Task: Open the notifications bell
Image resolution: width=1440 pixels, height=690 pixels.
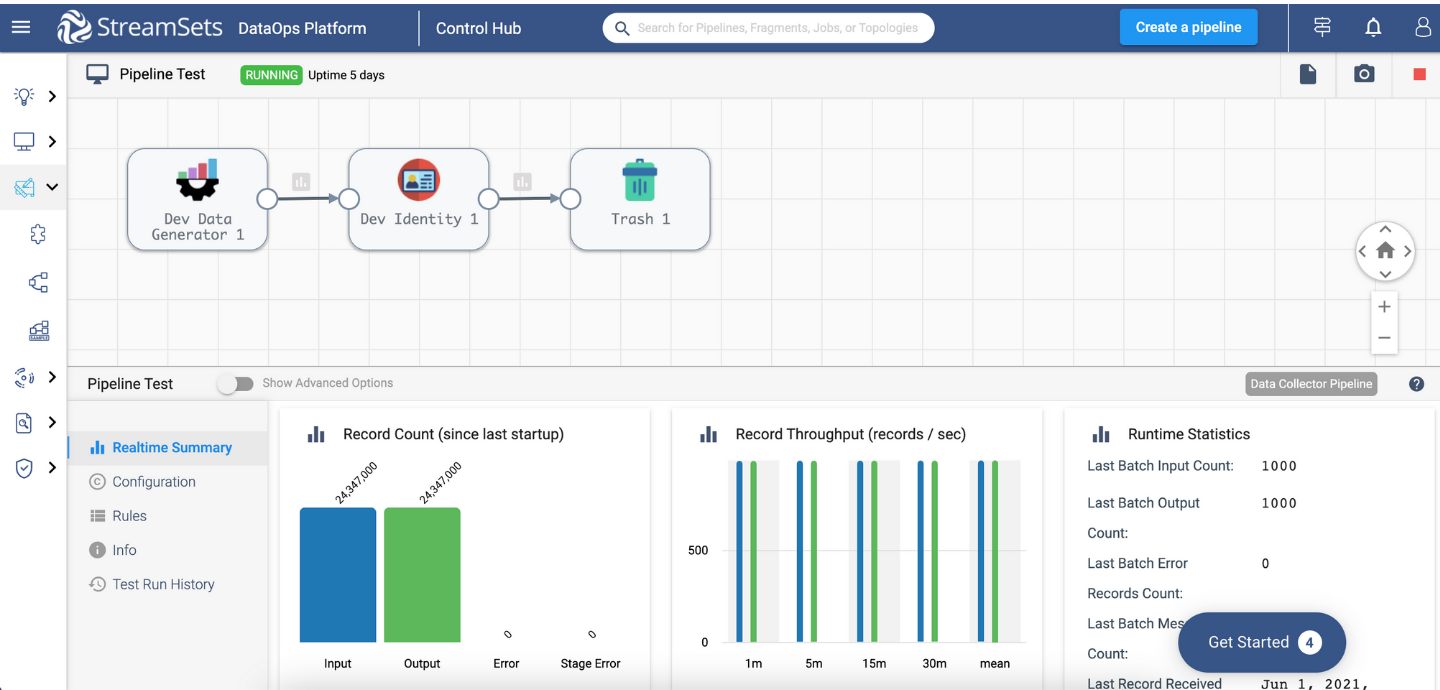Action: pyautogui.click(x=1373, y=28)
